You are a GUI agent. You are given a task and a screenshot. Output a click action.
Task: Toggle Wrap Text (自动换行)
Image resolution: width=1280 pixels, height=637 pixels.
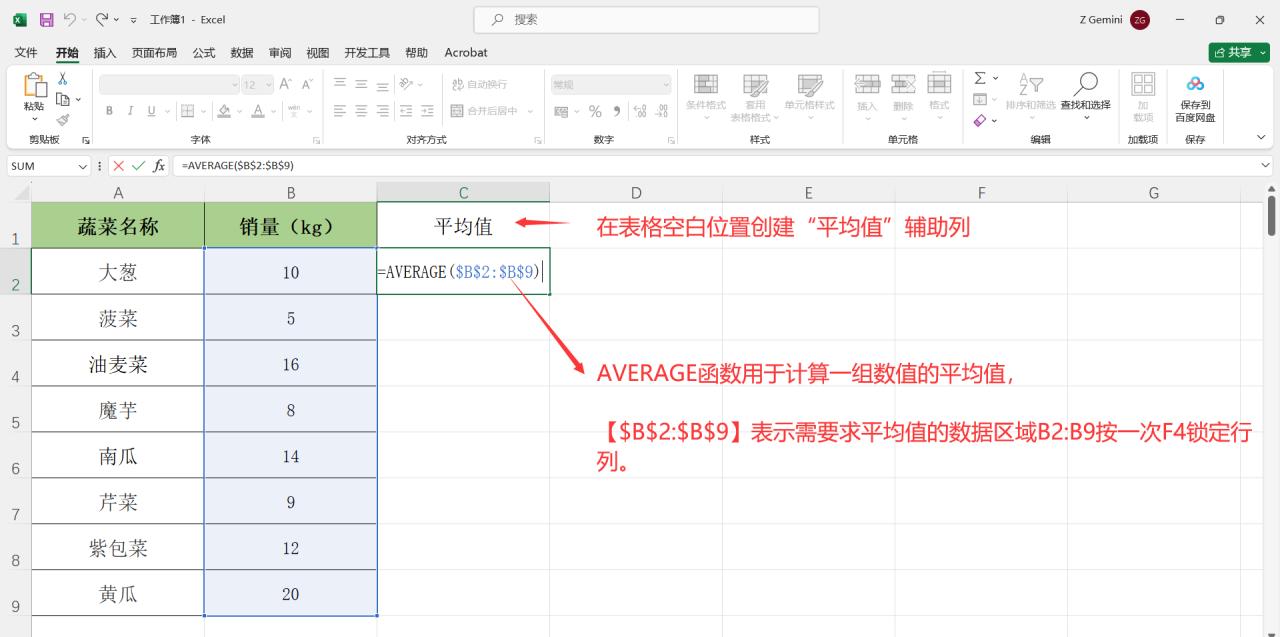[x=479, y=85]
